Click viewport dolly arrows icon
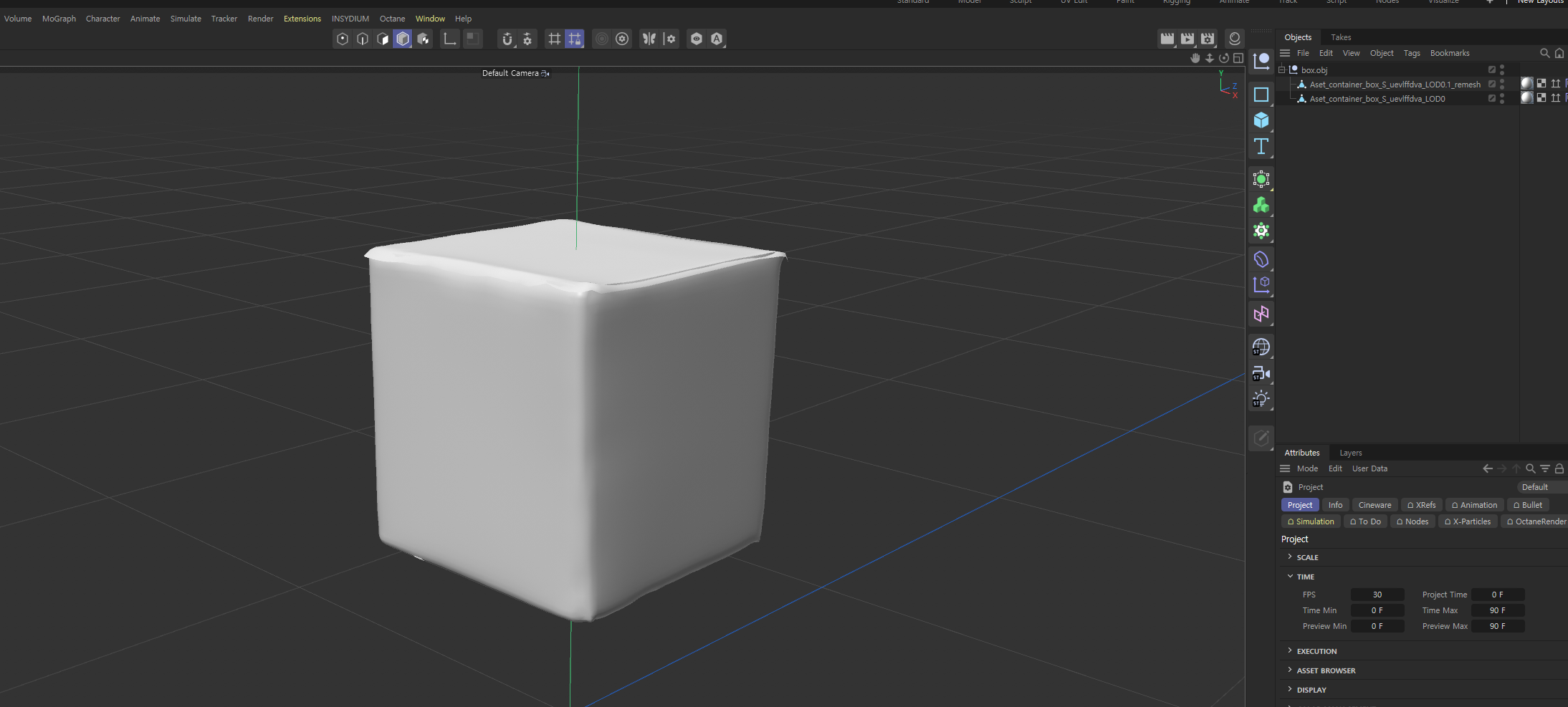This screenshot has height=707, width=1568. point(1210,58)
